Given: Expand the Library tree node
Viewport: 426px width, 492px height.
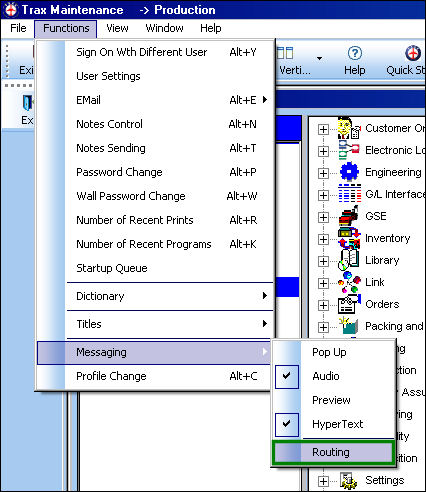Looking at the screenshot, I should (323, 261).
